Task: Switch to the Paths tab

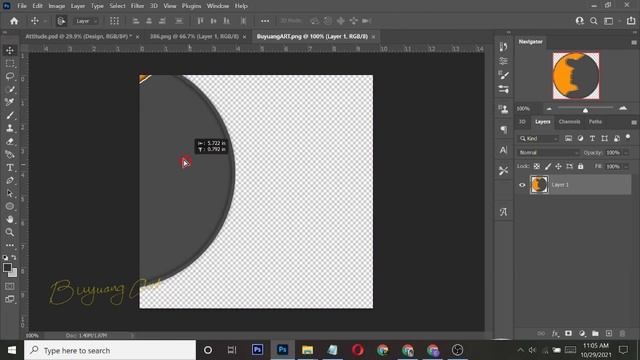Action: 595,122
